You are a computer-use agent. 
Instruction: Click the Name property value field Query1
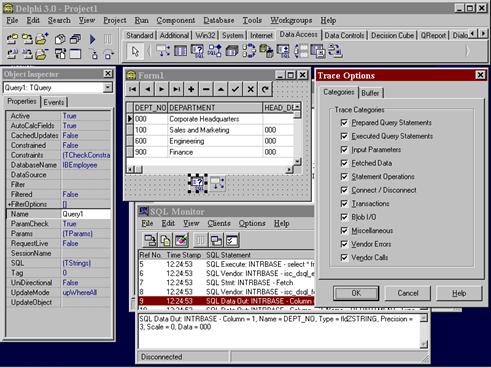pyautogui.click(x=86, y=214)
